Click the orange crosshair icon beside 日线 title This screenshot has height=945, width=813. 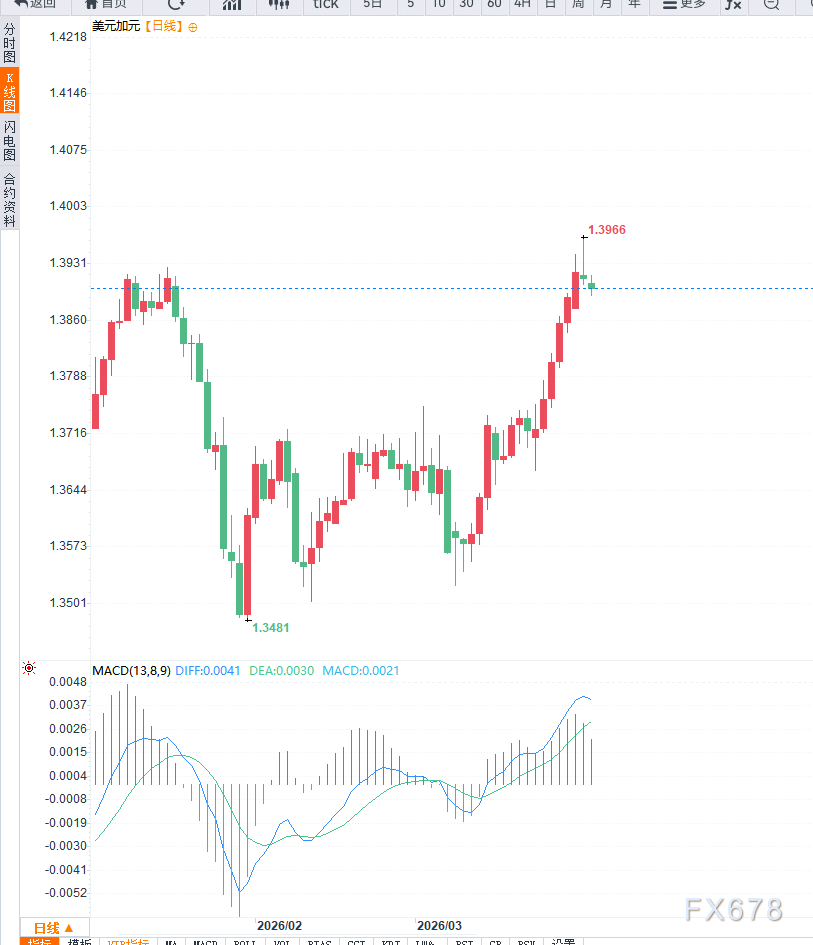point(193,27)
